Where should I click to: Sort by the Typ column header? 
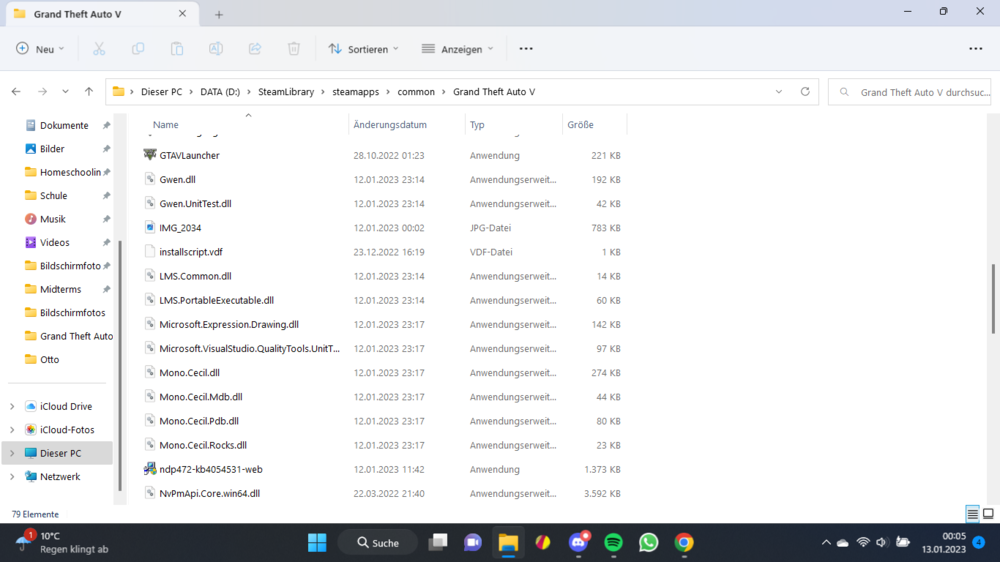[x=477, y=124]
